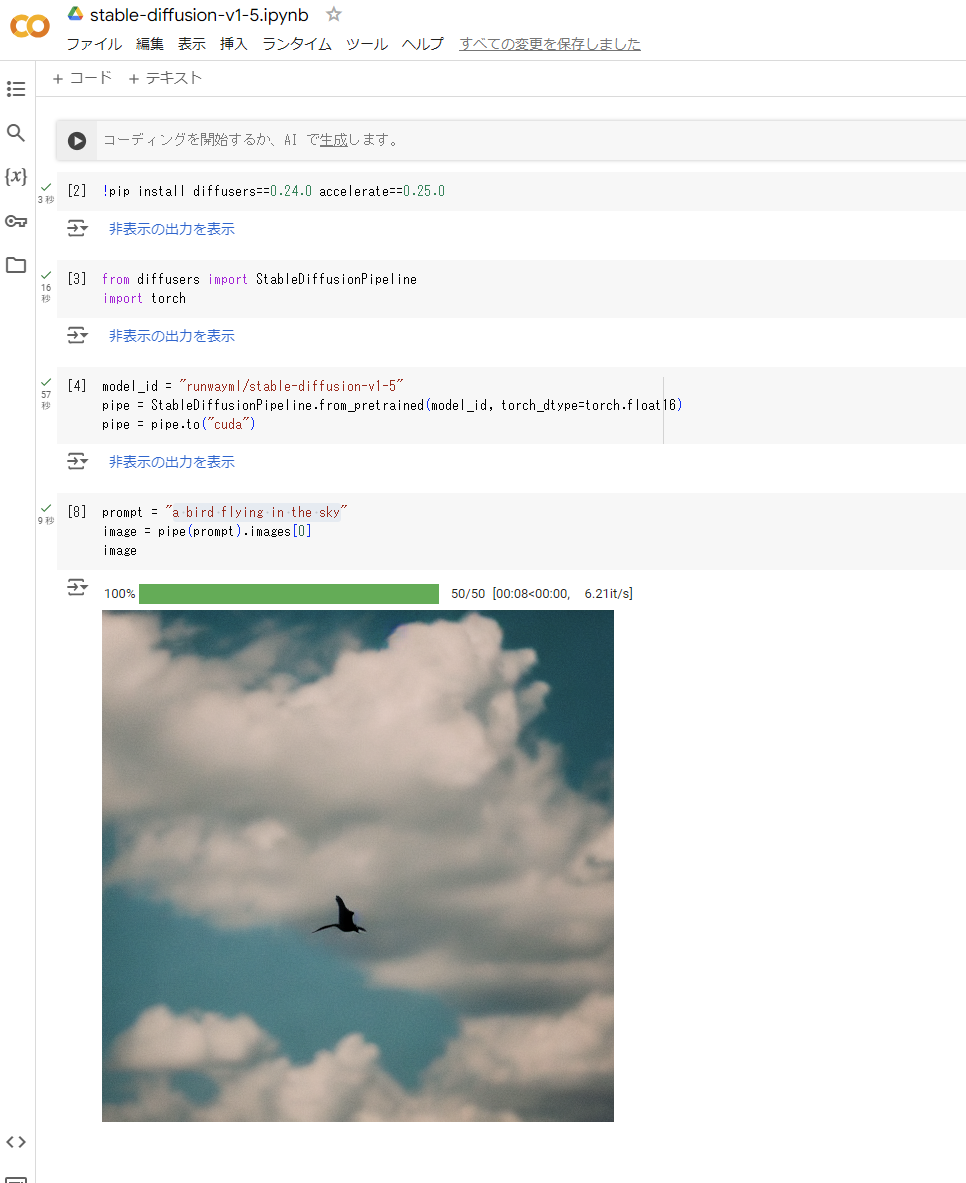The image size is (966, 1183).
Task: Open the variables inspector
Action: [15, 176]
